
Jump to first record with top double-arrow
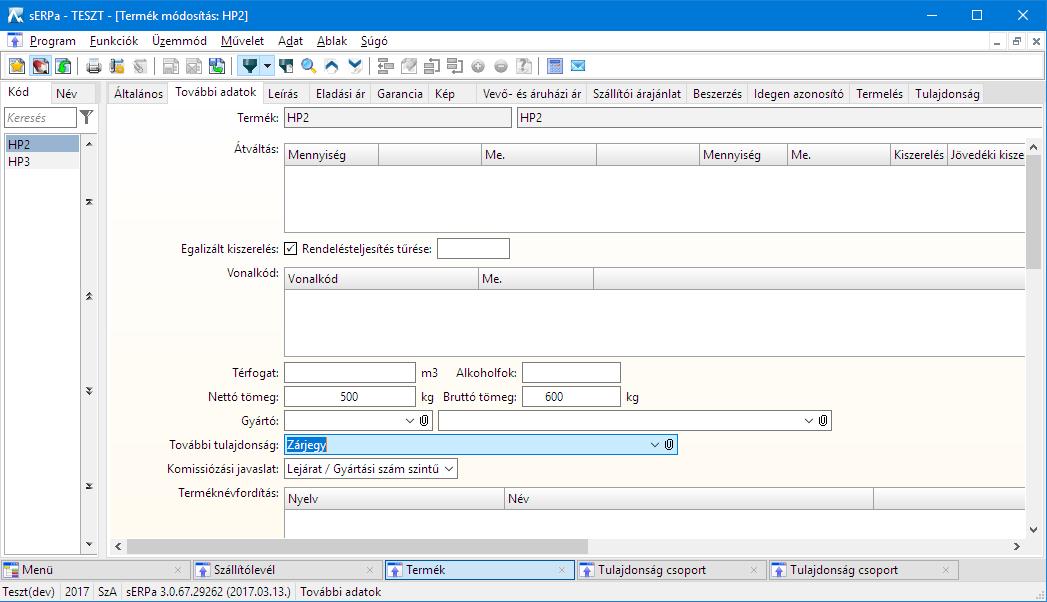pos(90,203)
